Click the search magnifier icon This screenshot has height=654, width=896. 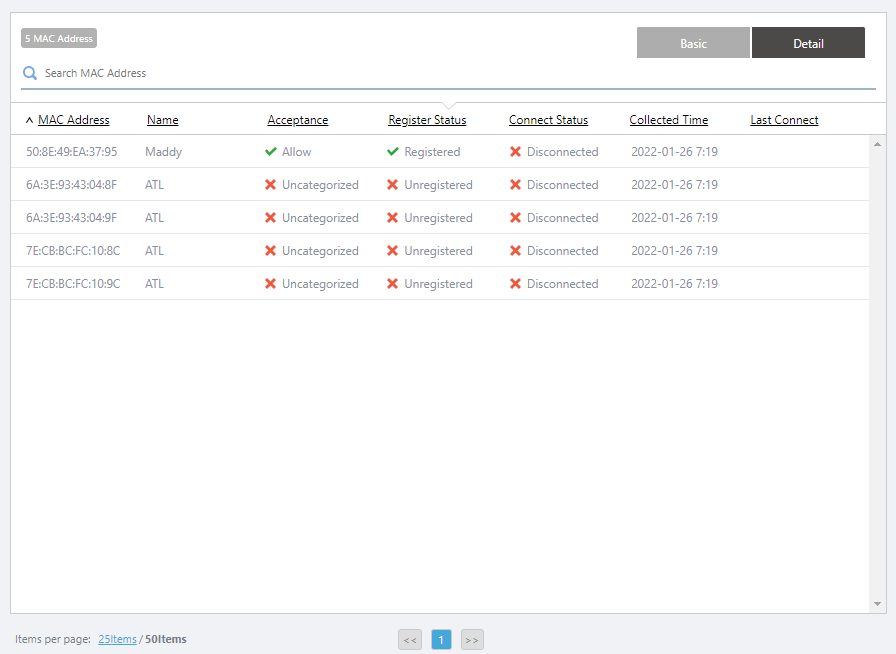coord(30,73)
